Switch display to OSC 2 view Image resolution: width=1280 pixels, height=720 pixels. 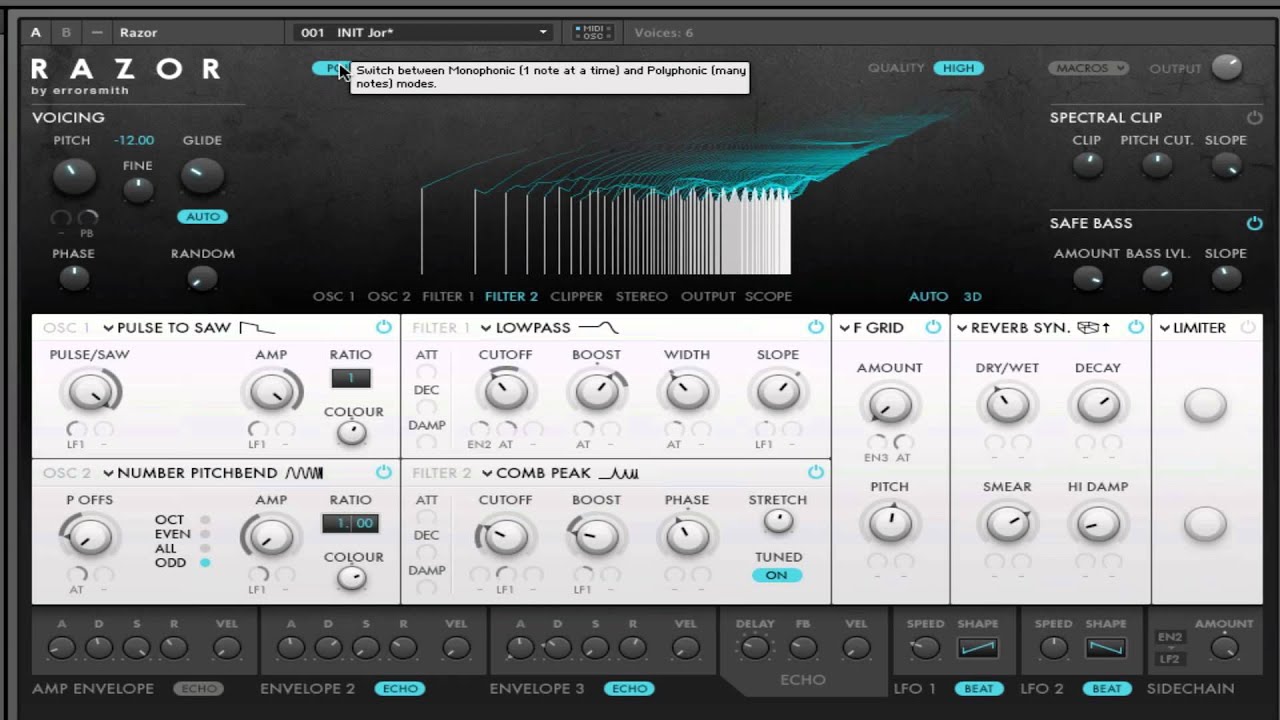(389, 296)
